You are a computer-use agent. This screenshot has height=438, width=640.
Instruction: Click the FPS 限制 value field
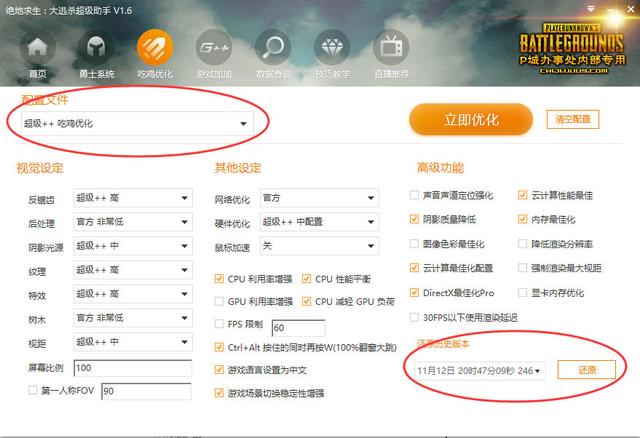pos(298,328)
